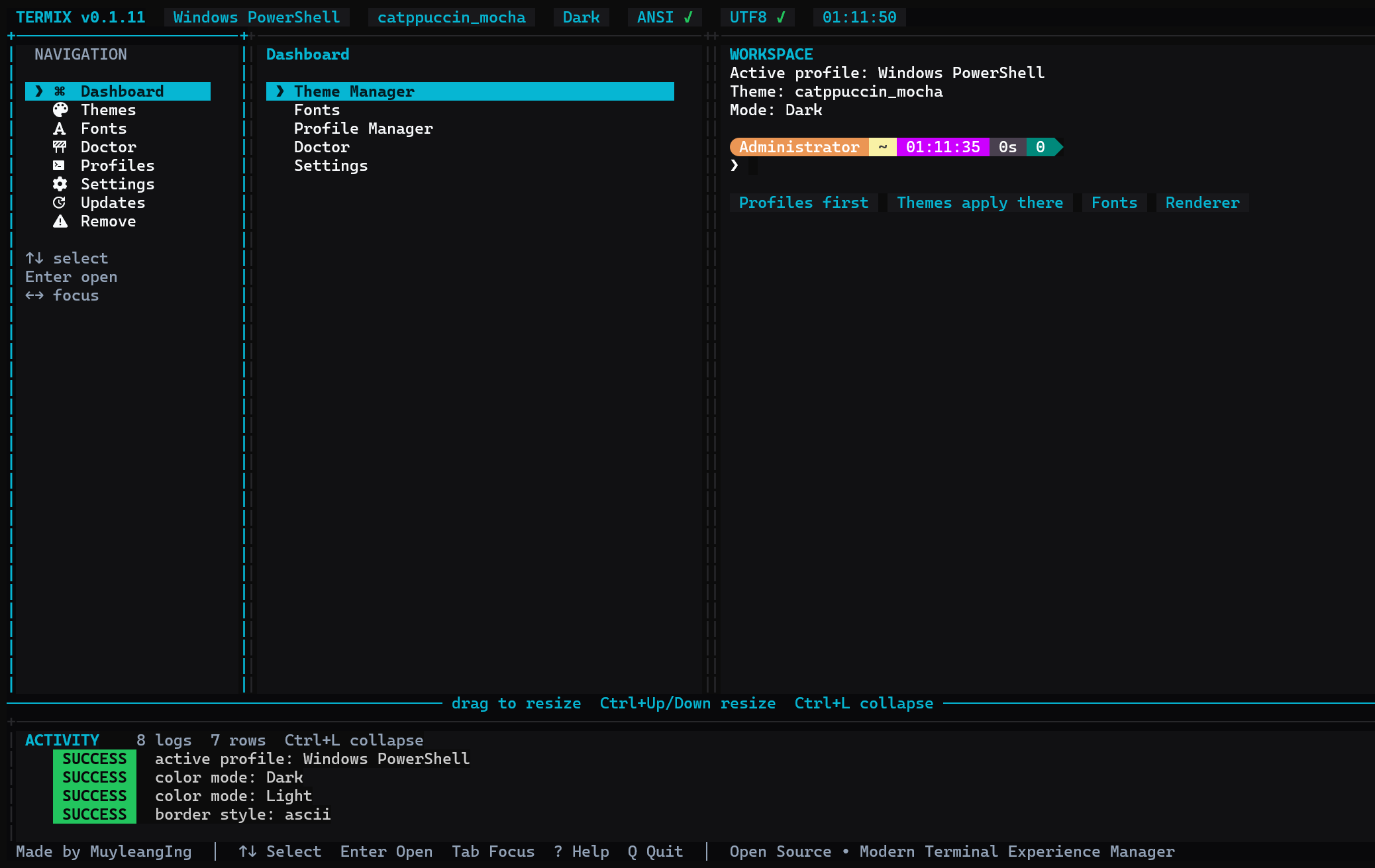Click Ctrl+L collapse in the Activity header
This screenshot has height=868, width=1375.
point(354,740)
